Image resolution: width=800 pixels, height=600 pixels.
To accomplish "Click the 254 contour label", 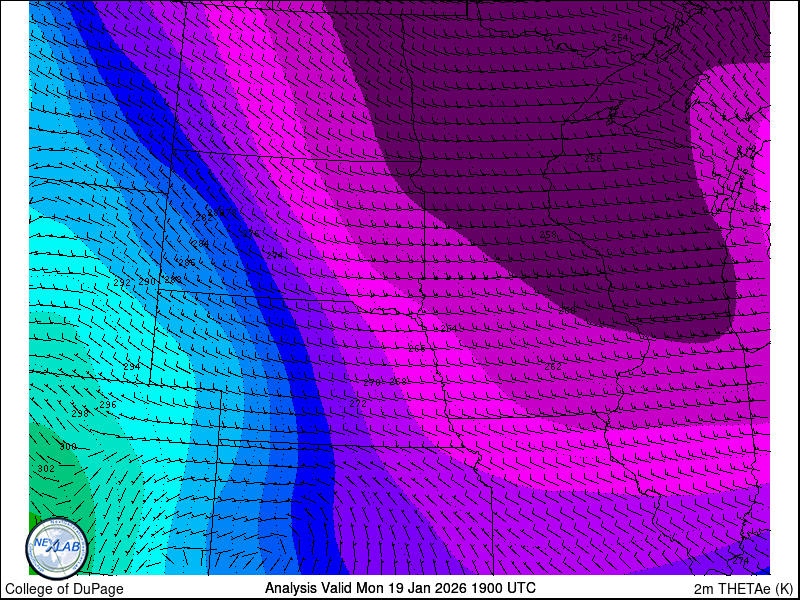I will (620, 38).
